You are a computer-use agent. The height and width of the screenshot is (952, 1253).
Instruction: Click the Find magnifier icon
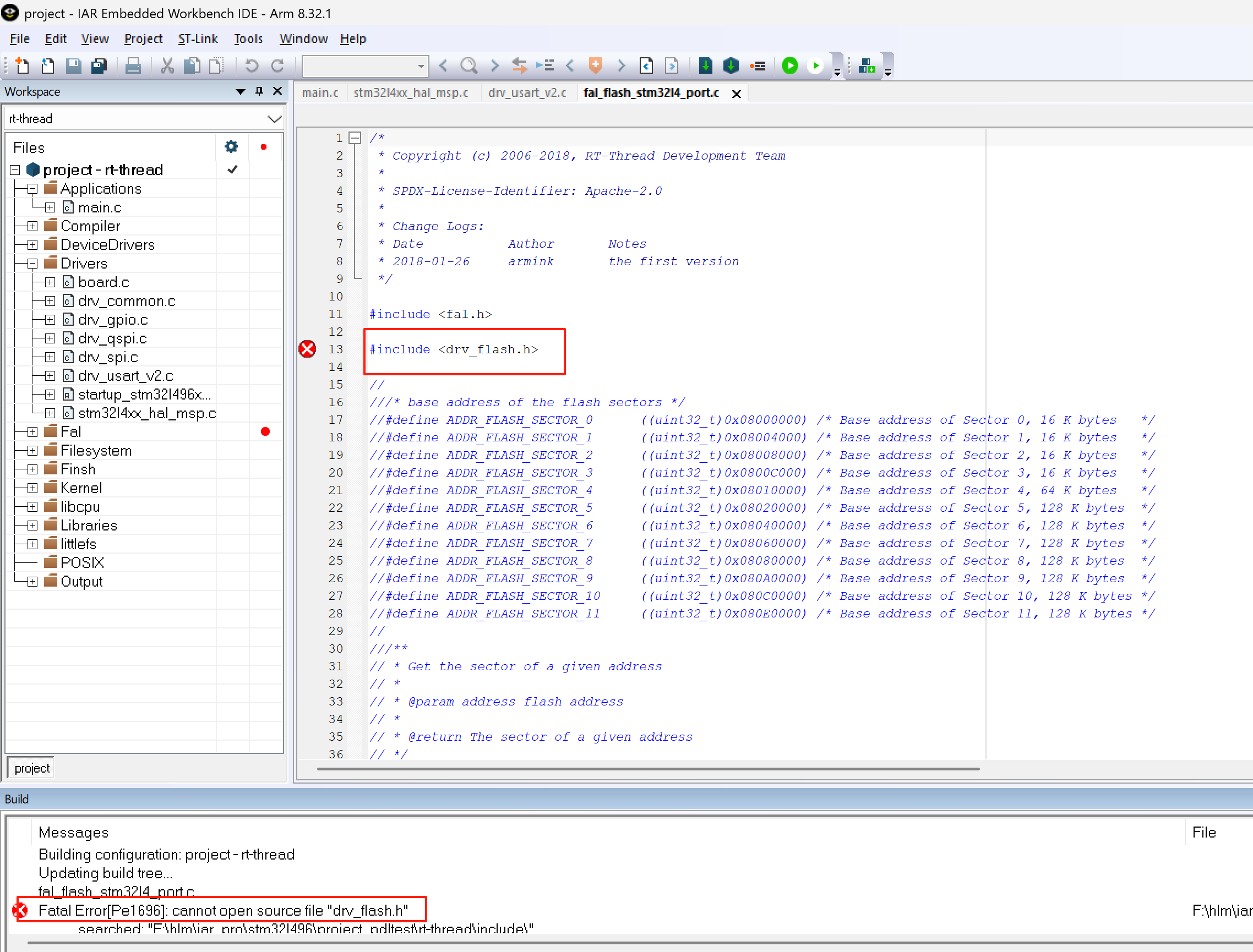coord(468,66)
